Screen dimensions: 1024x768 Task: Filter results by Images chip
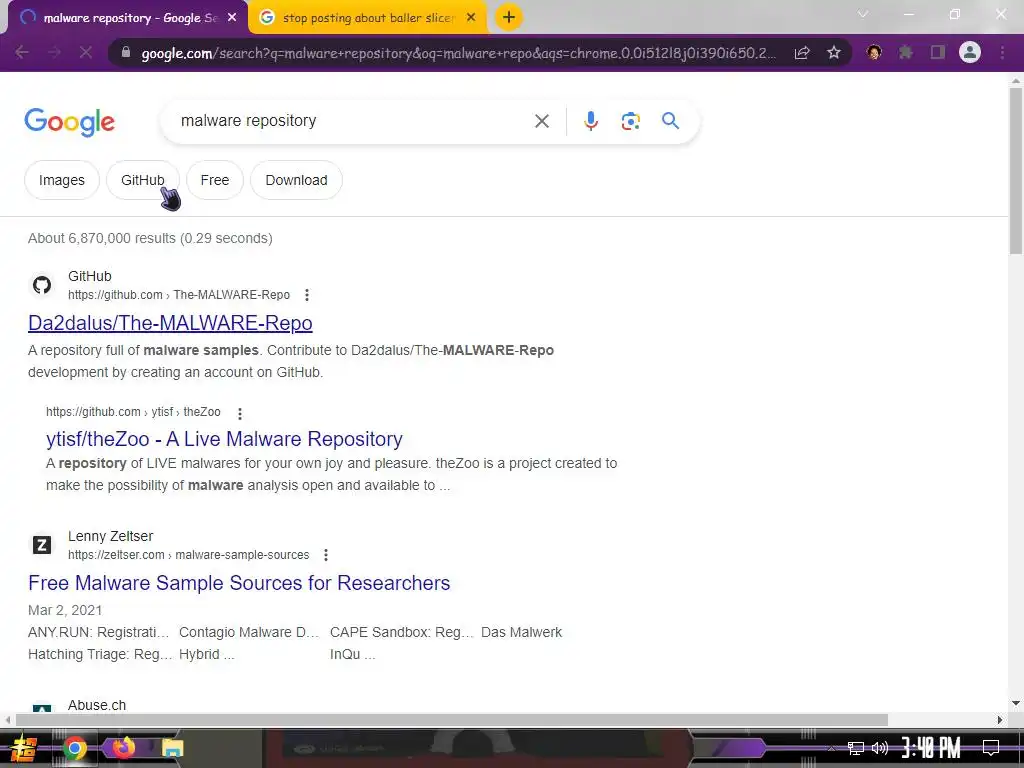pos(61,180)
